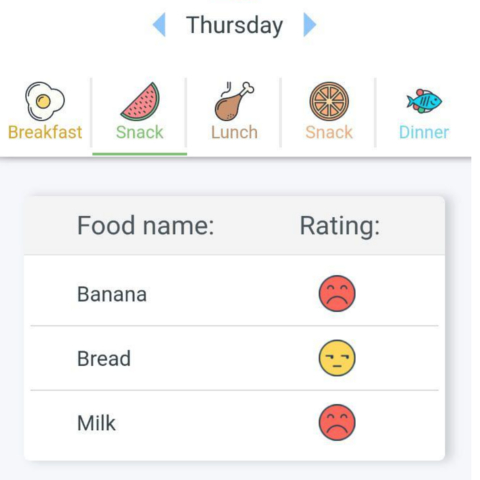Screen dimensions: 480x480
Task: Click the yellow neutral face for Bread
Action: point(337,358)
